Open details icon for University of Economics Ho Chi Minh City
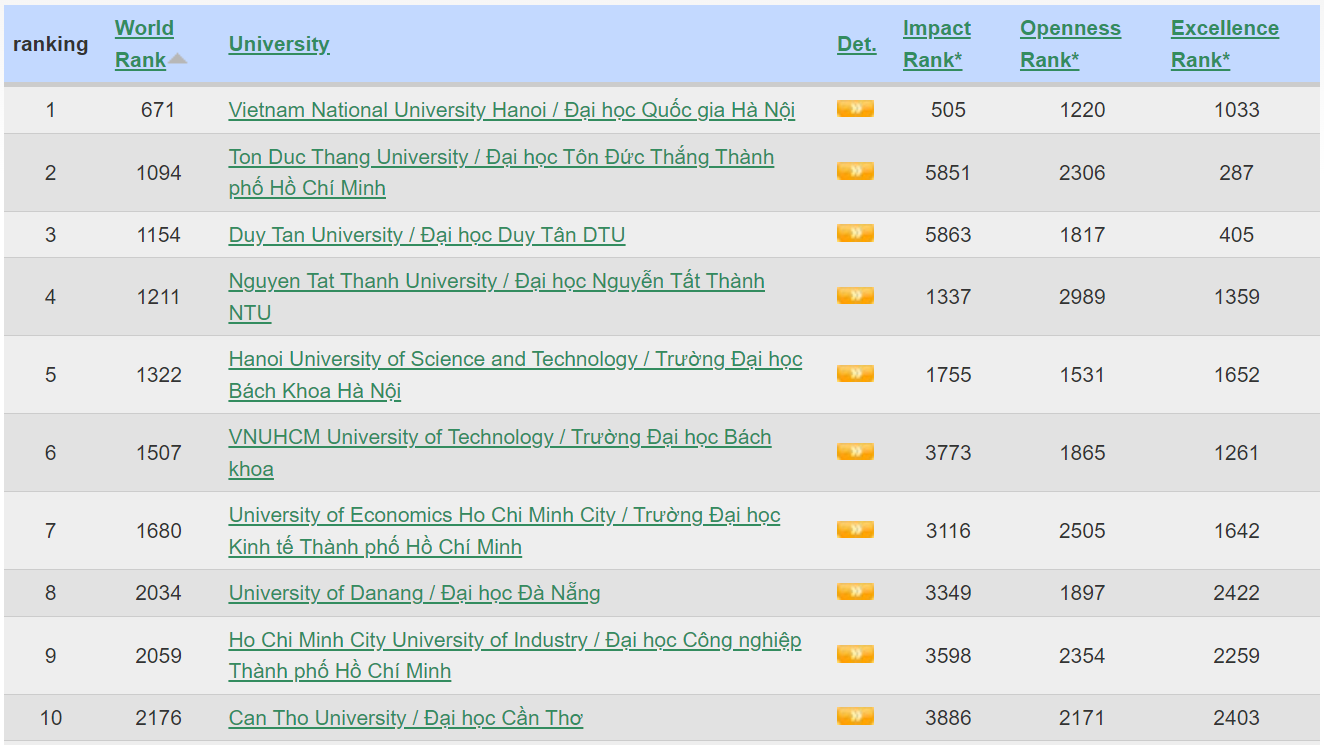 855,530
